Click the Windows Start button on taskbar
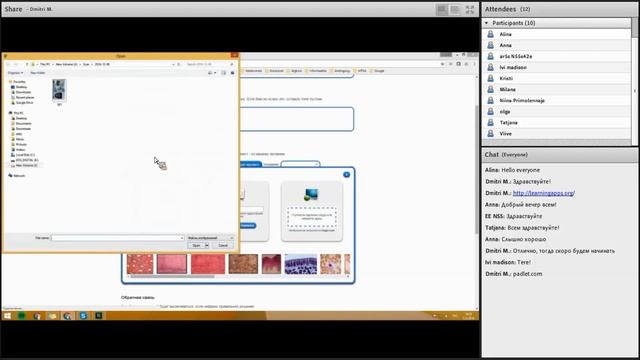Image resolution: width=640 pixels, height=360 pixels. [7, 316]
